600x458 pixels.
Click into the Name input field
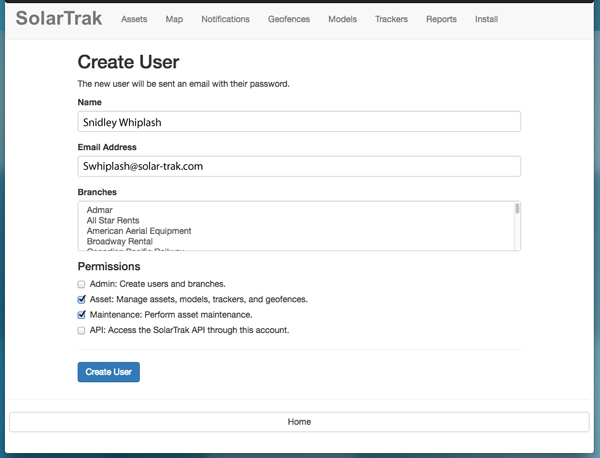click(x=299, y=122)
